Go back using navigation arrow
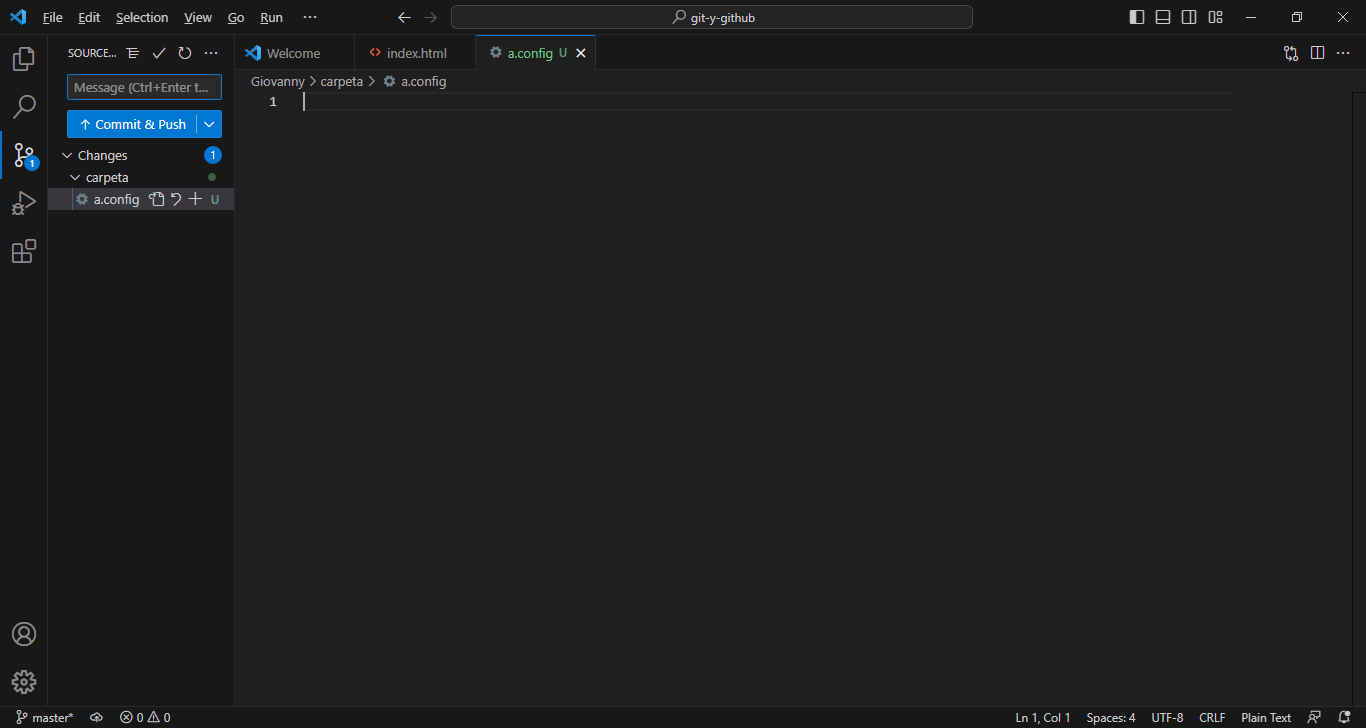 [404, 17]
